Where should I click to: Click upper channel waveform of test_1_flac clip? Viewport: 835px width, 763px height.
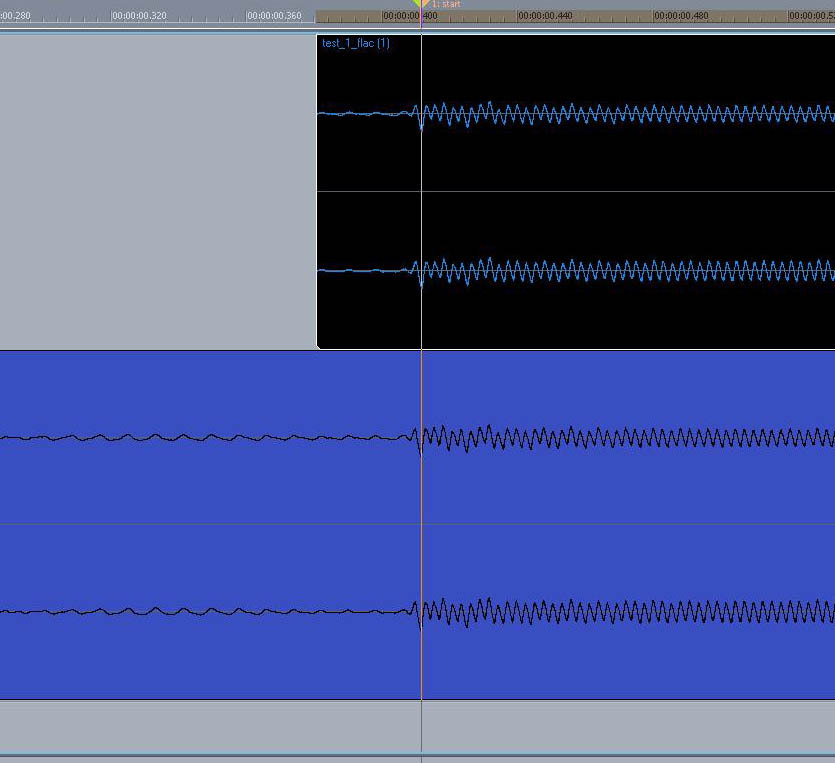600,113
